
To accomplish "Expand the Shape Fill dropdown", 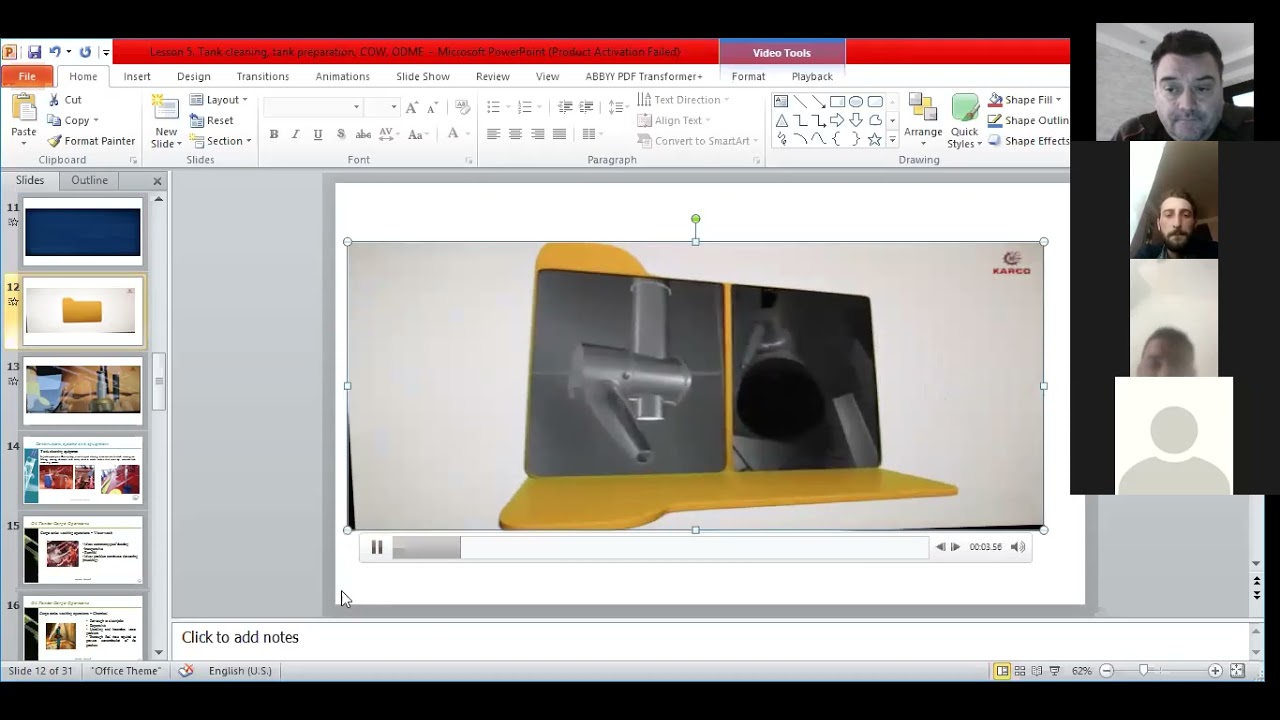I will [1058, 100].
